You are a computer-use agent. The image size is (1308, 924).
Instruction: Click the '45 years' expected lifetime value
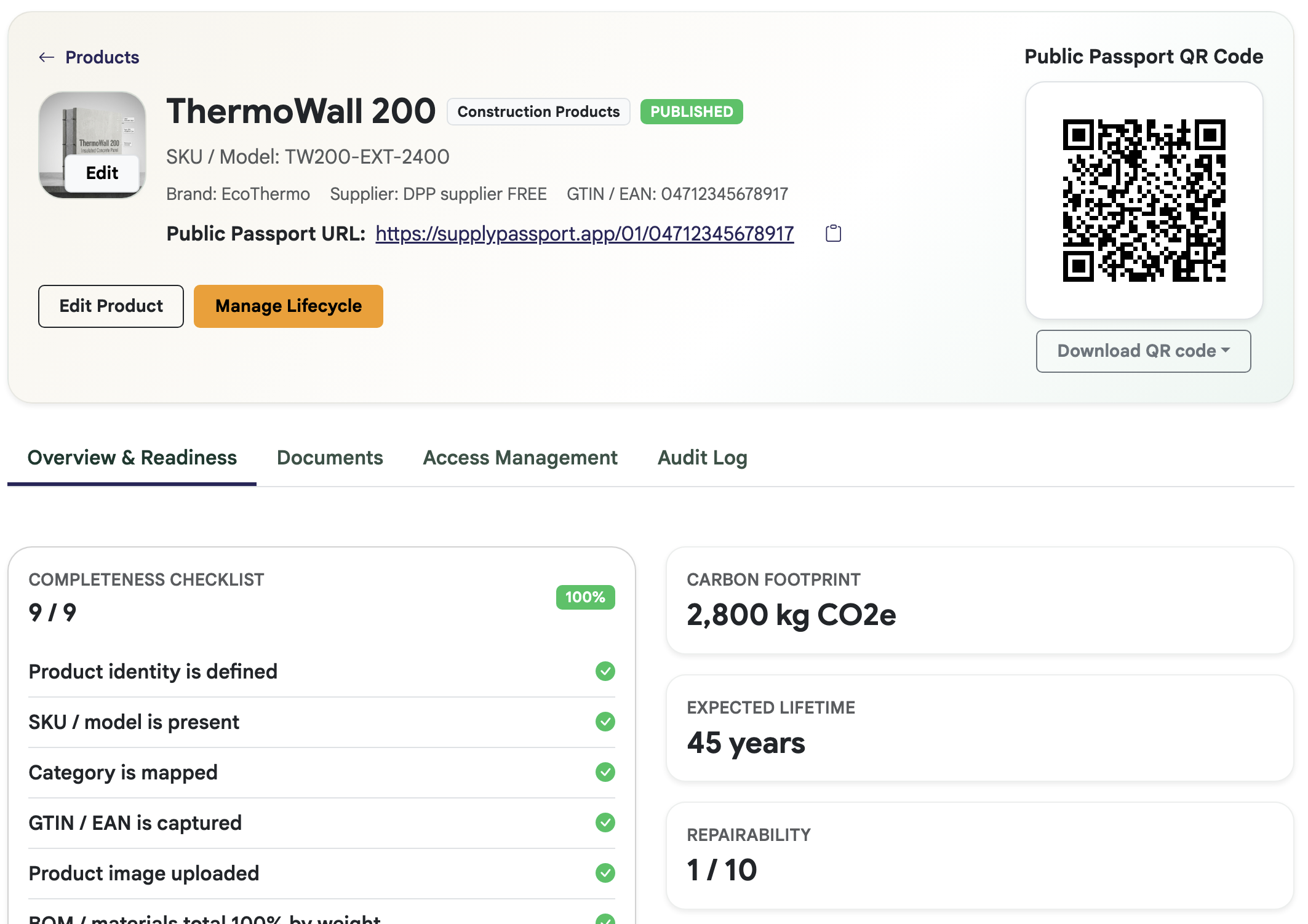pyautogui.click(x=746, y=743)
